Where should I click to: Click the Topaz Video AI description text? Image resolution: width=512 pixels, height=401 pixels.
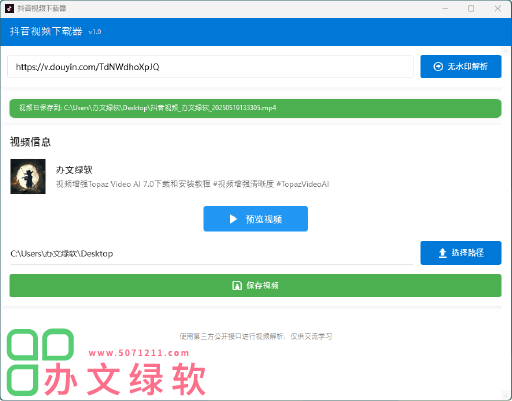192,184
